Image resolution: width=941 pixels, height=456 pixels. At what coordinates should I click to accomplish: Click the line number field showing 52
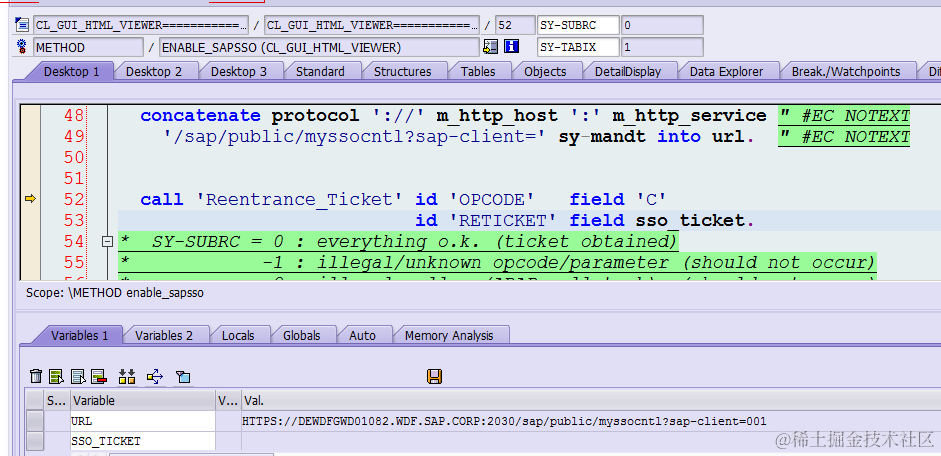coord(515,25)
